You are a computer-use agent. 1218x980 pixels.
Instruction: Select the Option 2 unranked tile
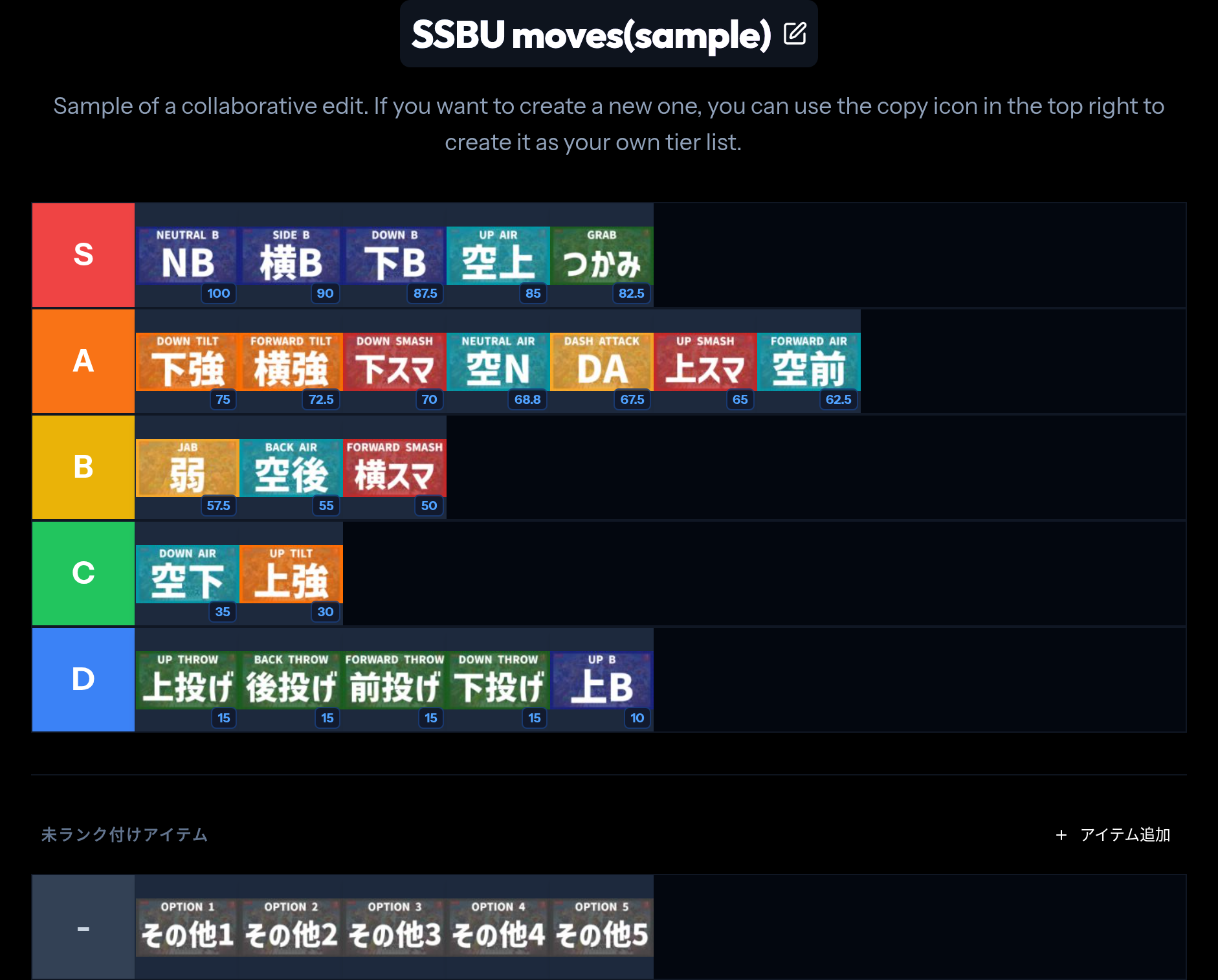click(x=291, y=927)
